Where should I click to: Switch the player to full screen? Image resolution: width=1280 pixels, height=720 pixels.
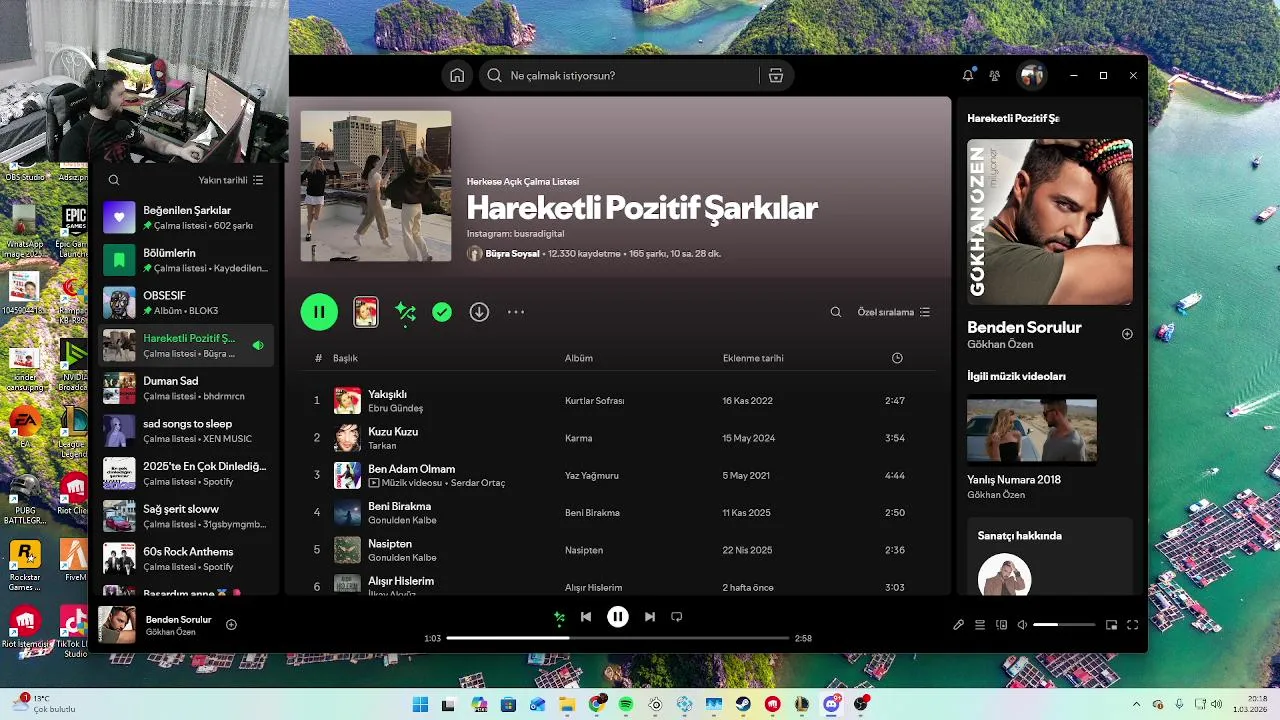[x=1133, y=625]
